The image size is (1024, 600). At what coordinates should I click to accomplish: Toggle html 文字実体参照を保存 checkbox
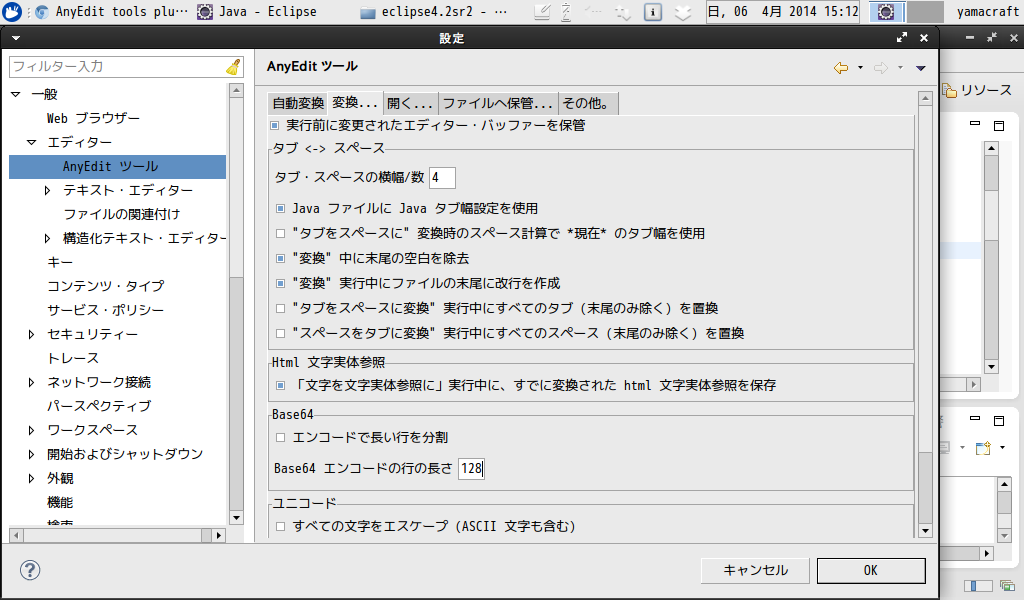[x=280, y=386]
